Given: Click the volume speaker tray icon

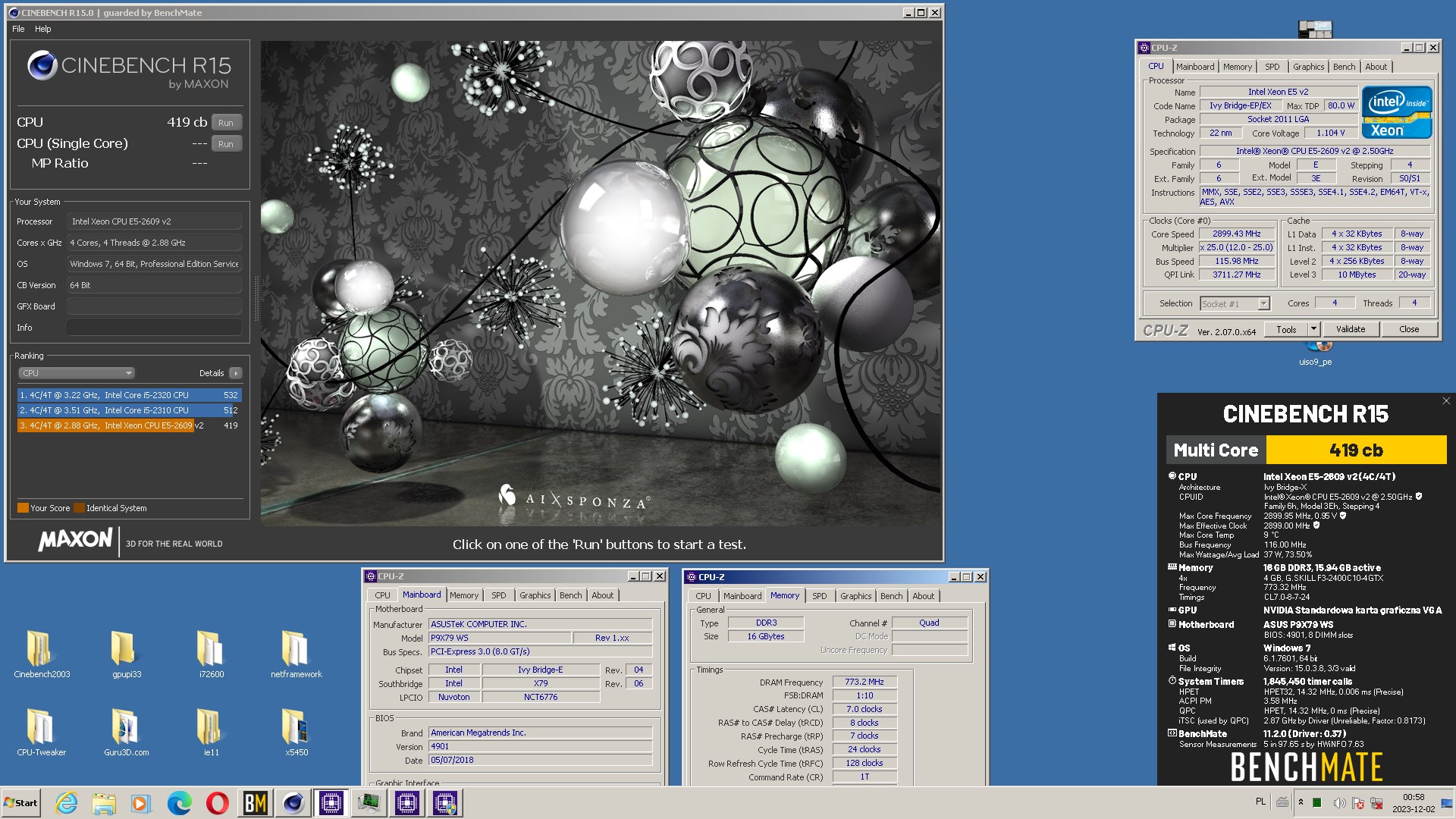Looking at the screenshot, I should click(1339, 802).
